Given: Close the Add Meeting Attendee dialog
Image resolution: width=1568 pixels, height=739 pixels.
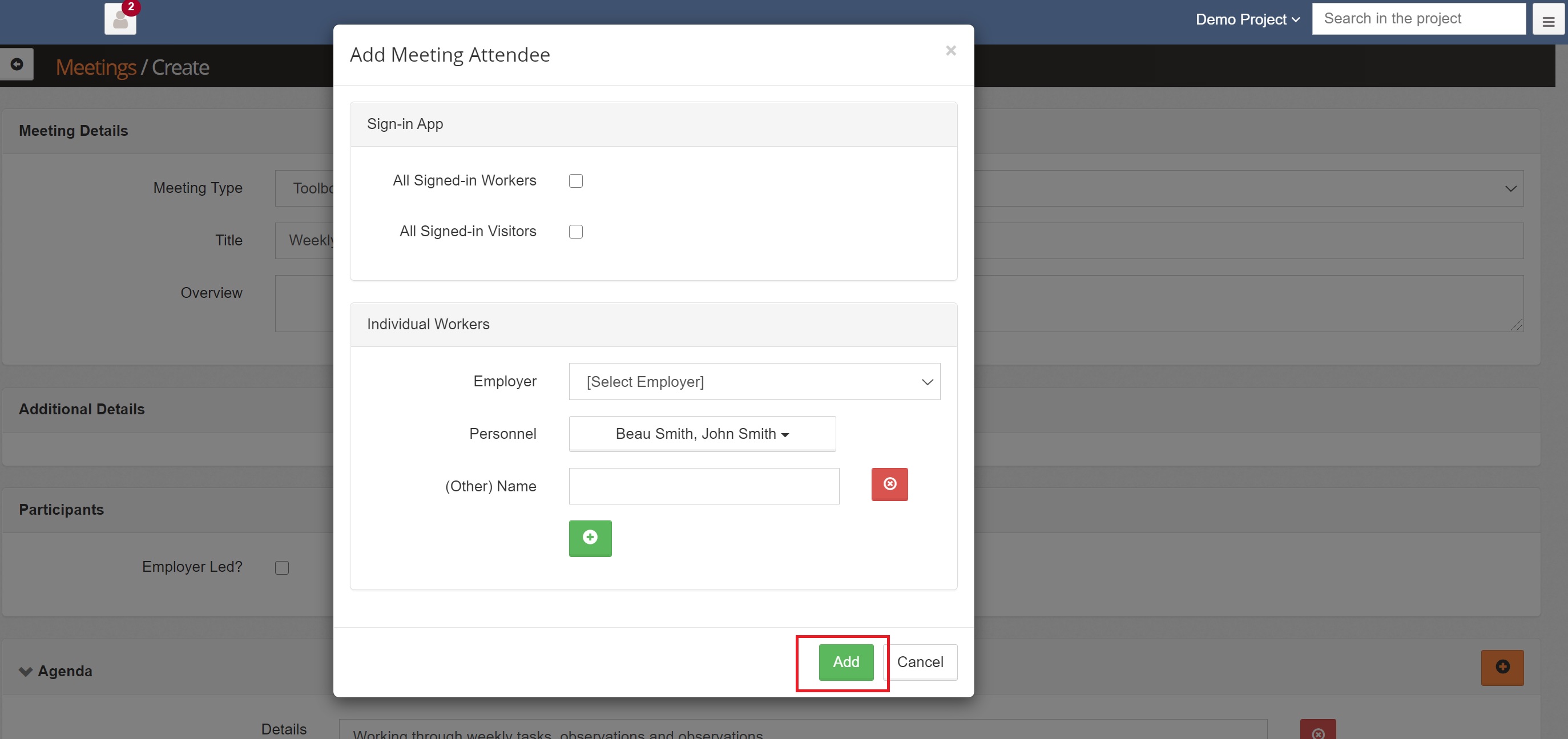Looking at the screenshot, I should point(950,51).
